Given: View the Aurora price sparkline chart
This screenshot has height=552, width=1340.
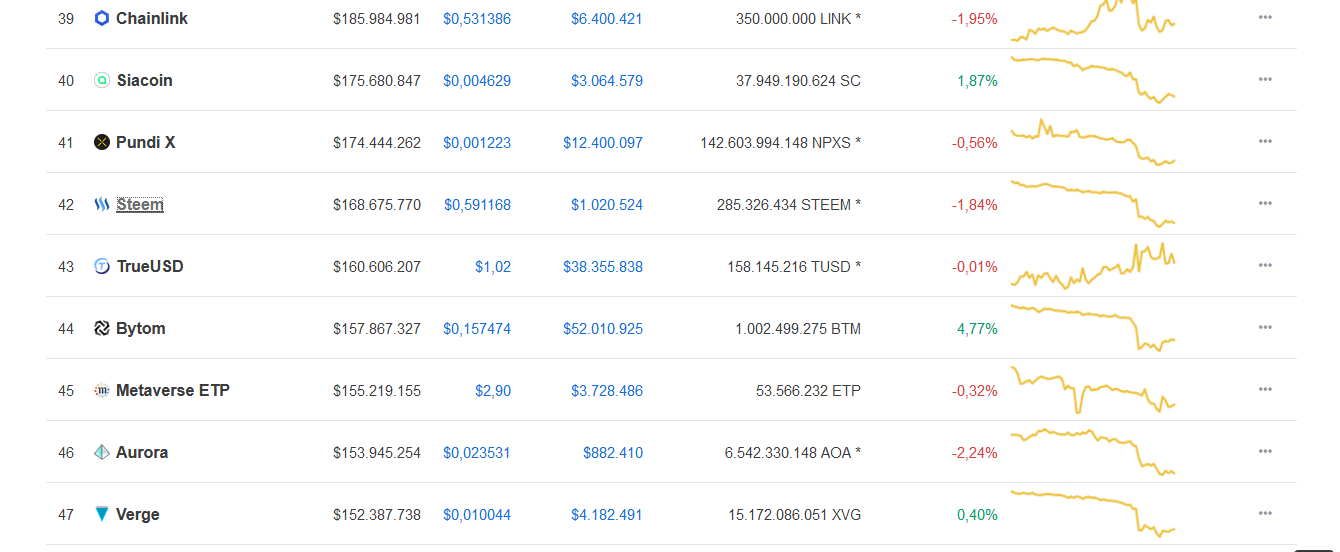Looking at the screenshot, I should click(x=1093, y=452).
